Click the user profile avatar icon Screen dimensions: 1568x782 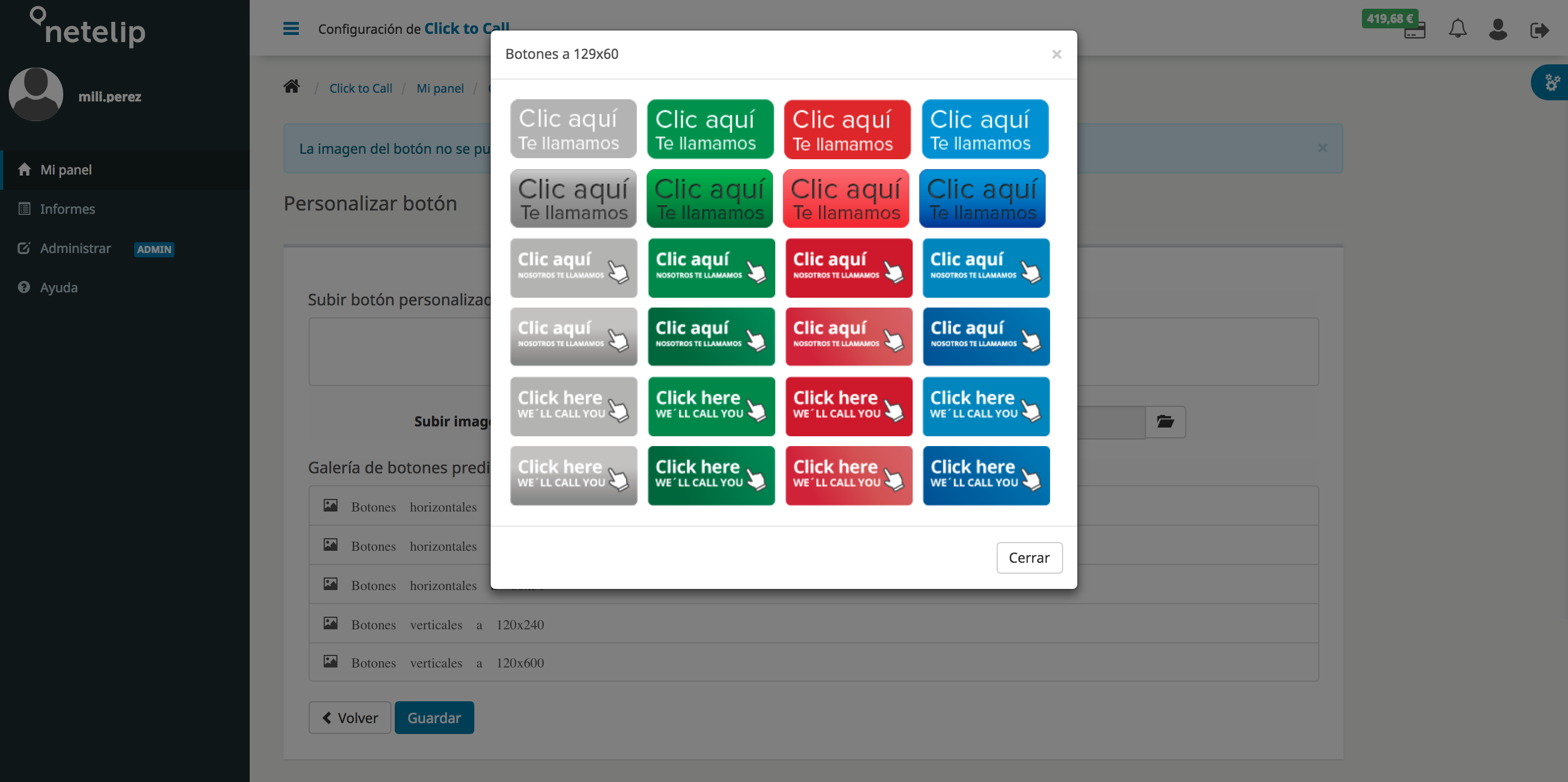(1498, 28)
